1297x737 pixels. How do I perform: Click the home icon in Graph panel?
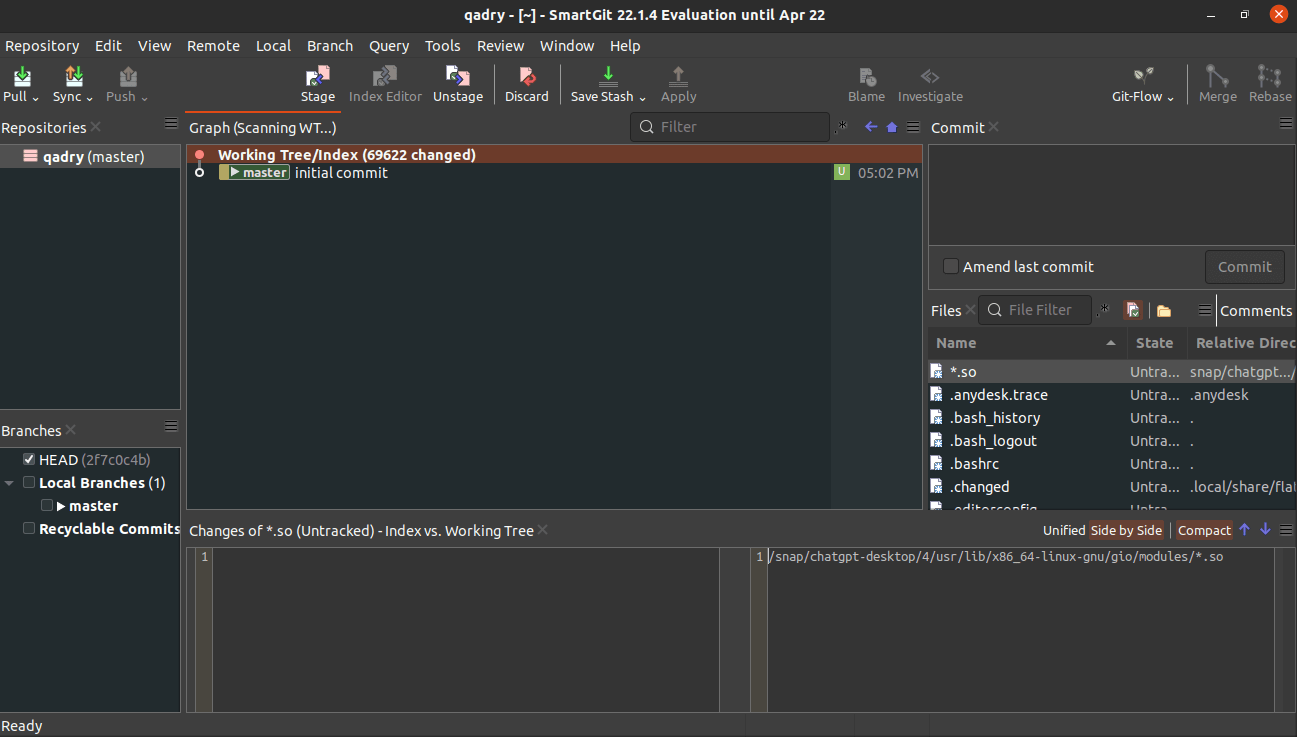pos(892,127)
